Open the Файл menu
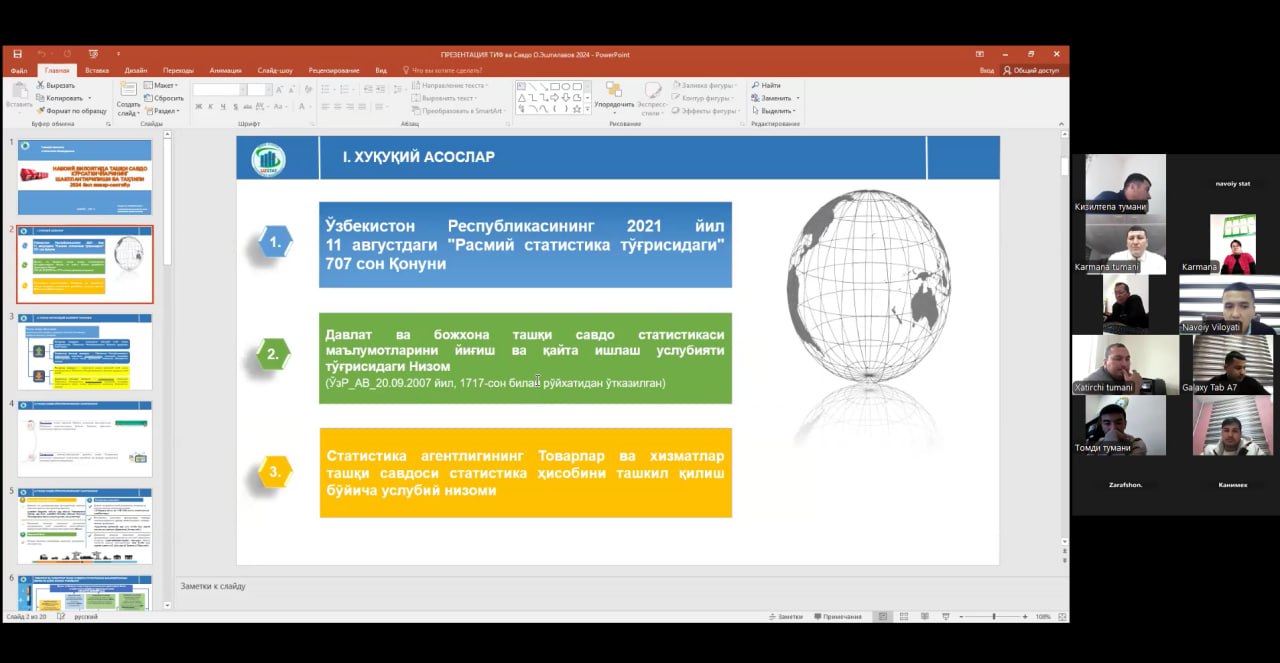1280x663 pixels. click(19, 71)
